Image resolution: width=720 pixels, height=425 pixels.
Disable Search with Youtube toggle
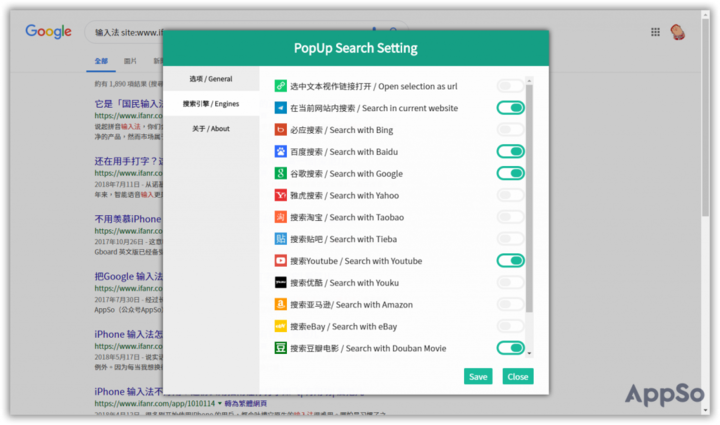[x=510, y=261]
